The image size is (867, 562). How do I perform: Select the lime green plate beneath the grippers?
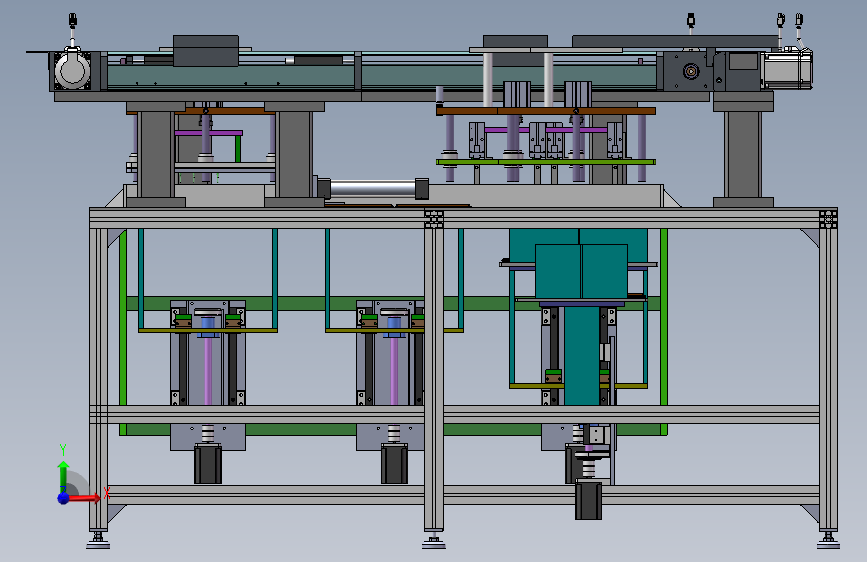pyautogui.click(x=546, y=162)
